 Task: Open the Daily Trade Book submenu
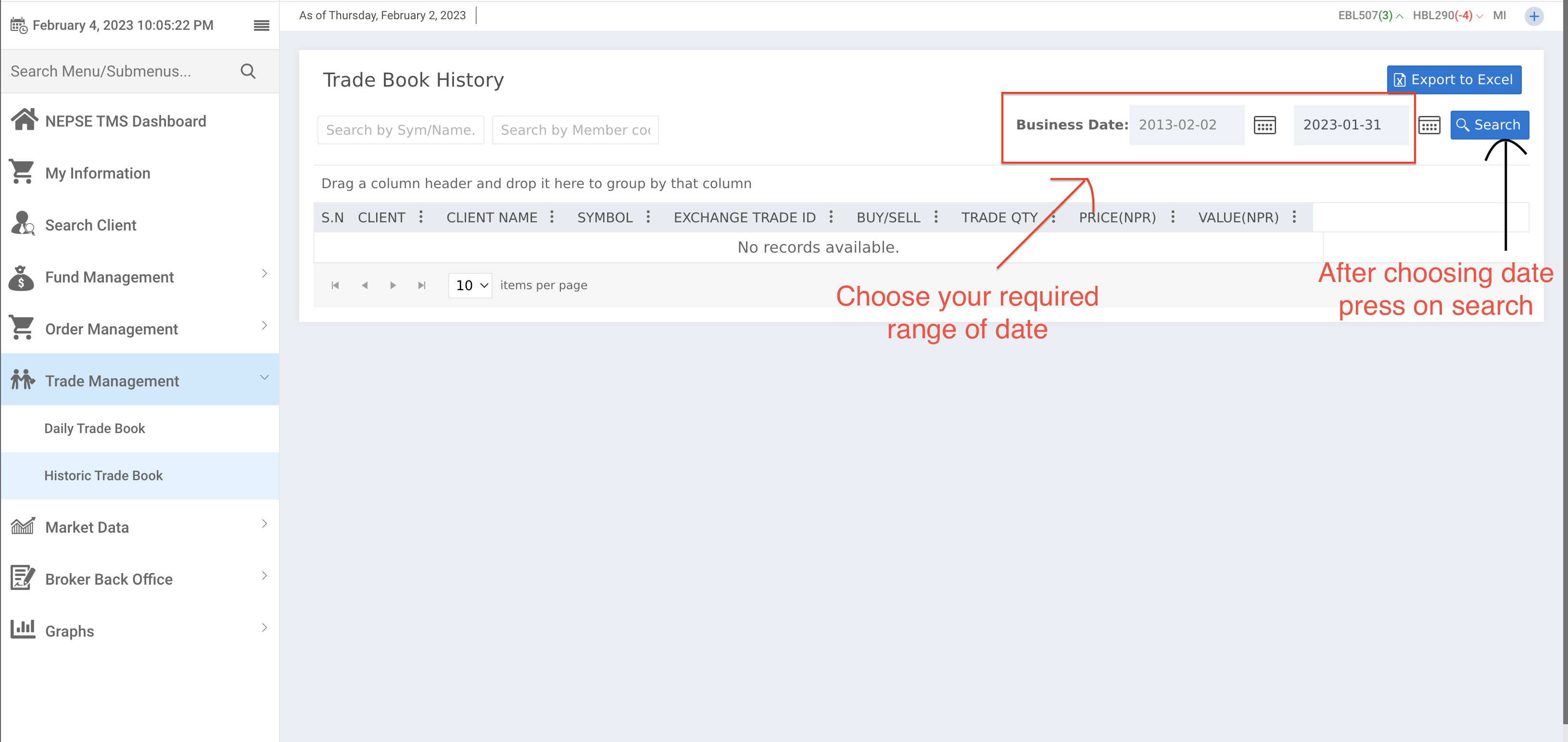[95, 428]
